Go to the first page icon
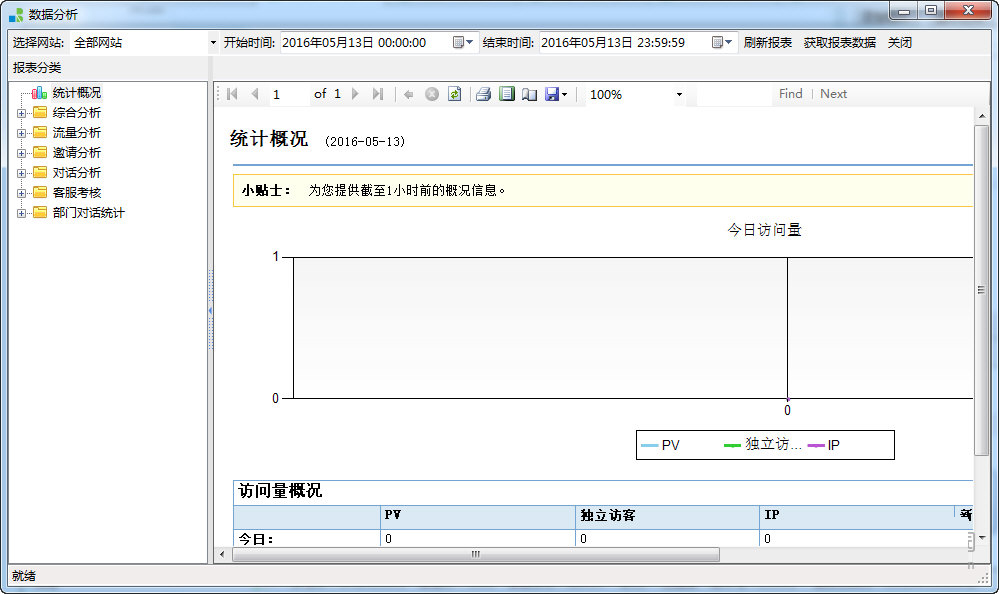 (x=232, y=94)
